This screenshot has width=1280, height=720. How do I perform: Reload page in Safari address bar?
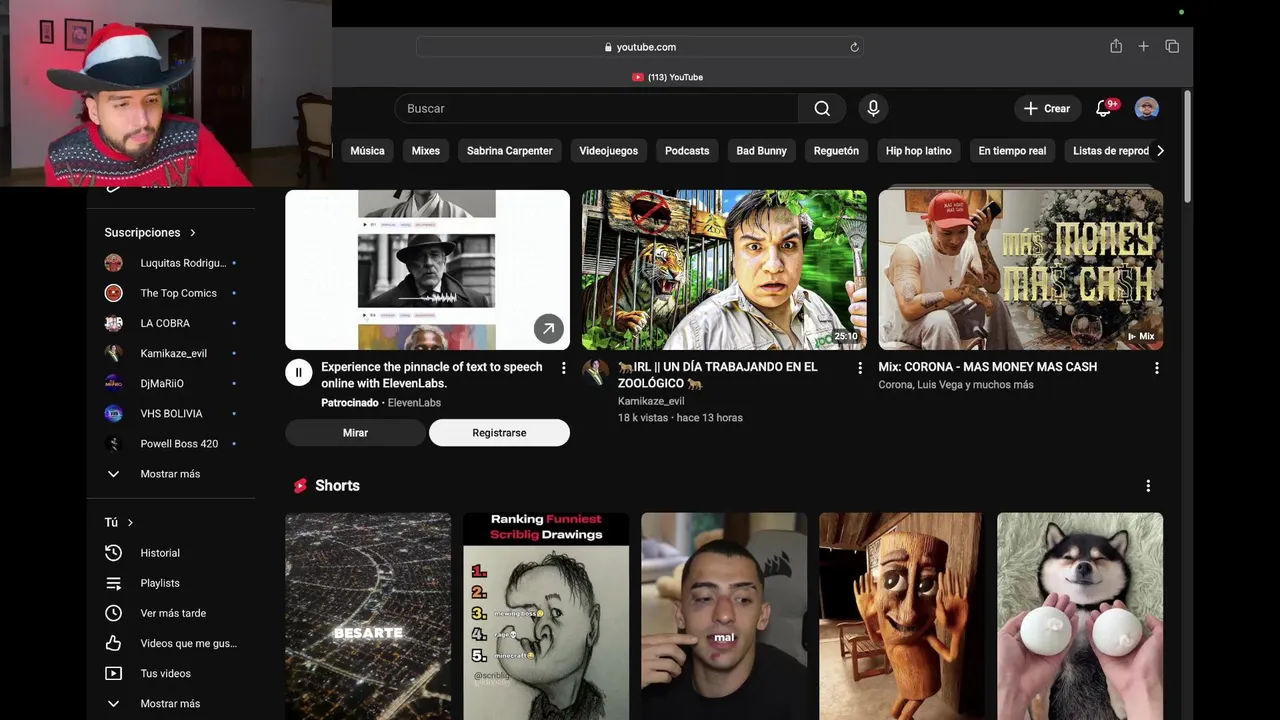(x=854, y=47)
